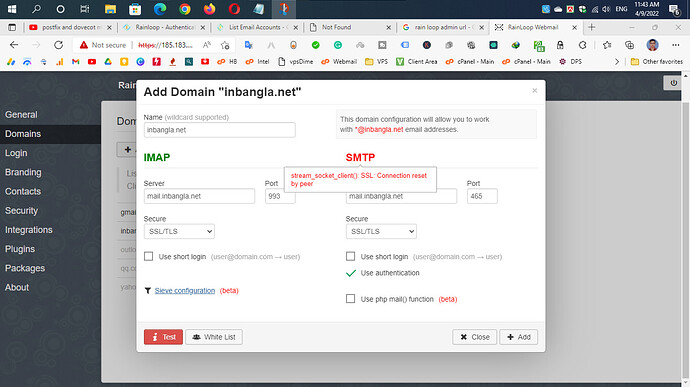Open Contacts in admin sidebar
This screenshot has width=690, height=387.
pos(23,192)
